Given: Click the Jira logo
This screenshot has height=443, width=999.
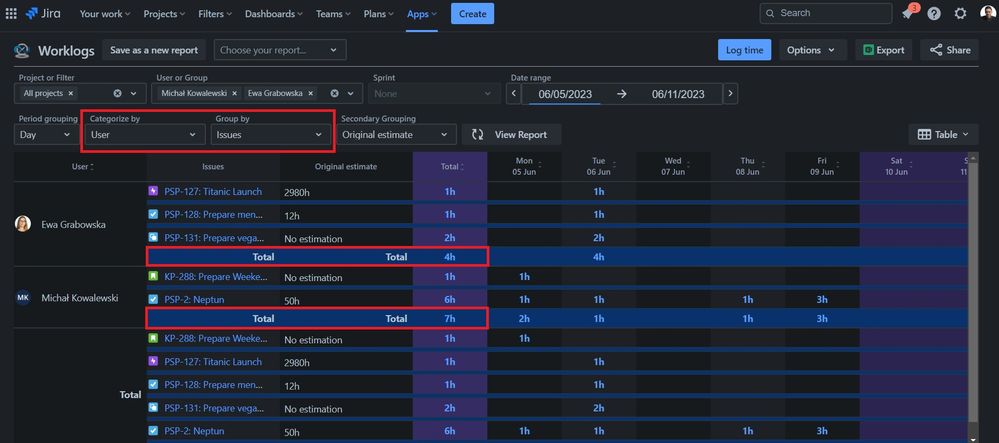Looking at the screenshot, I should (x=43, y=13).
